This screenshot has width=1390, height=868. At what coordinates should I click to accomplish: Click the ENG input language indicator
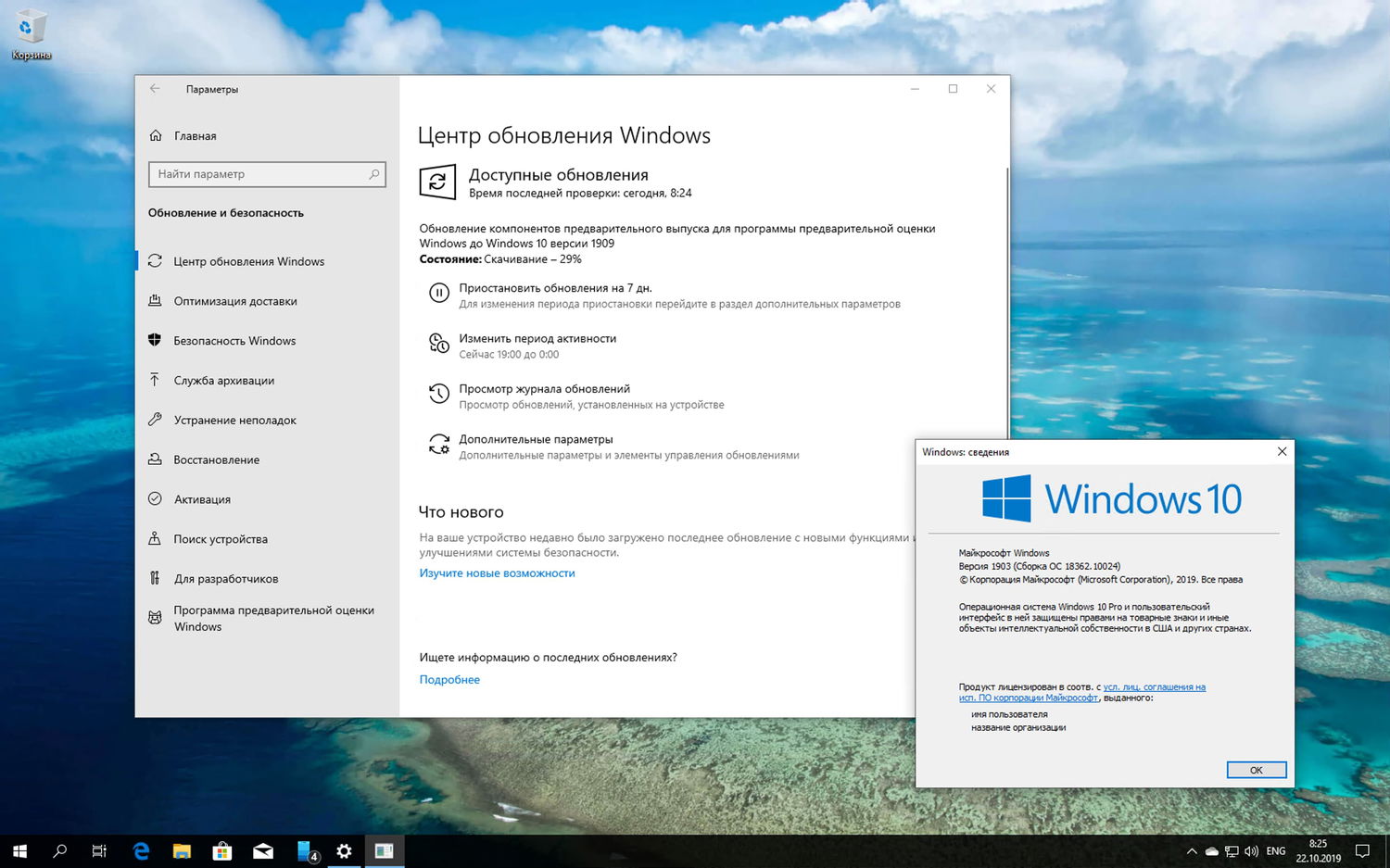click(1276, 851)
